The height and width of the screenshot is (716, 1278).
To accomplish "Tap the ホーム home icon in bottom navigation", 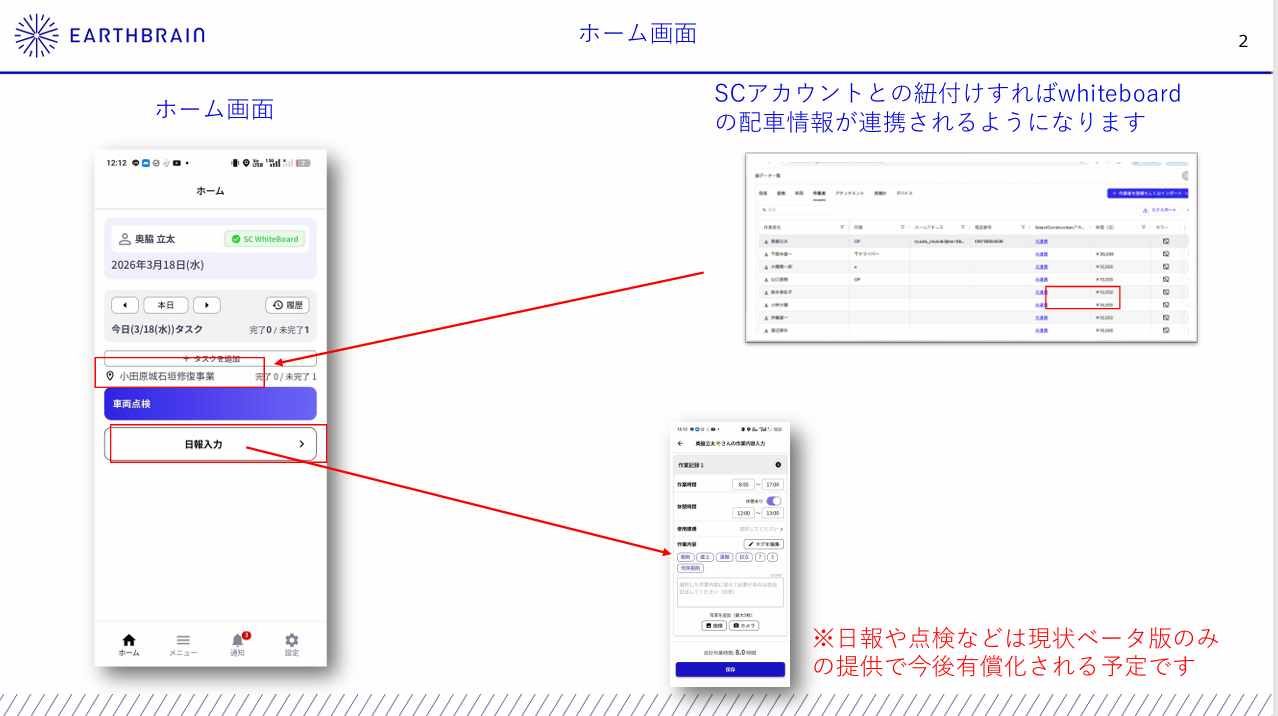I will click(x=129, y=644).
